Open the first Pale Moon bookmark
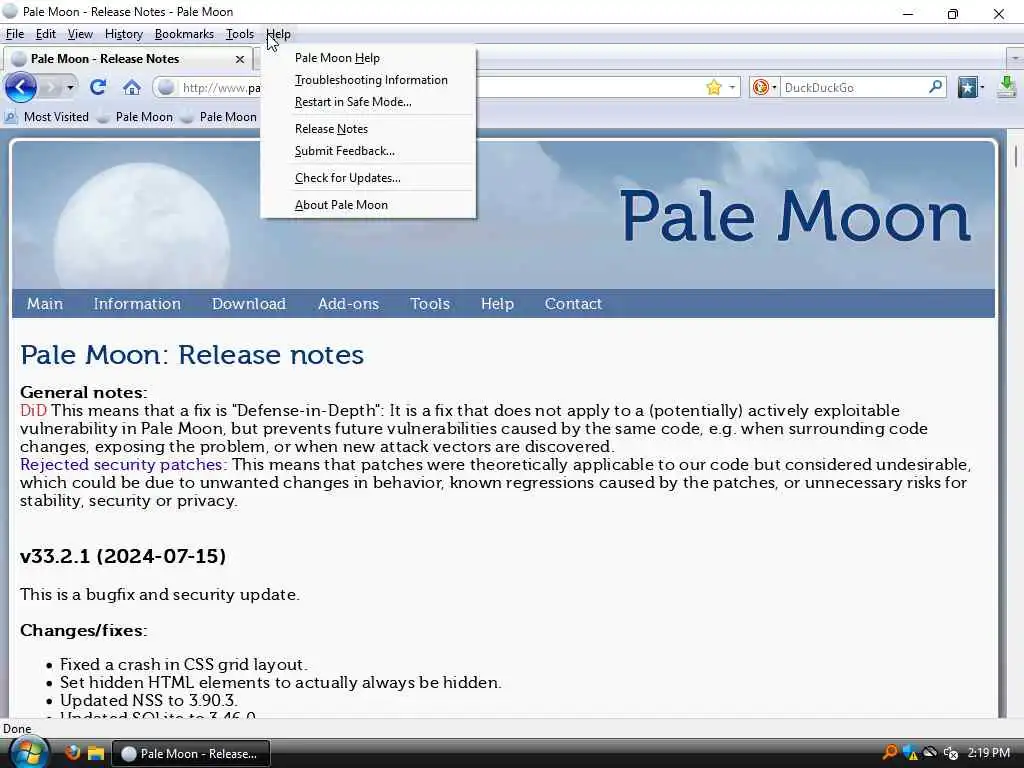The width and height of the screenshot is (1024, 768). click(135, 117)
